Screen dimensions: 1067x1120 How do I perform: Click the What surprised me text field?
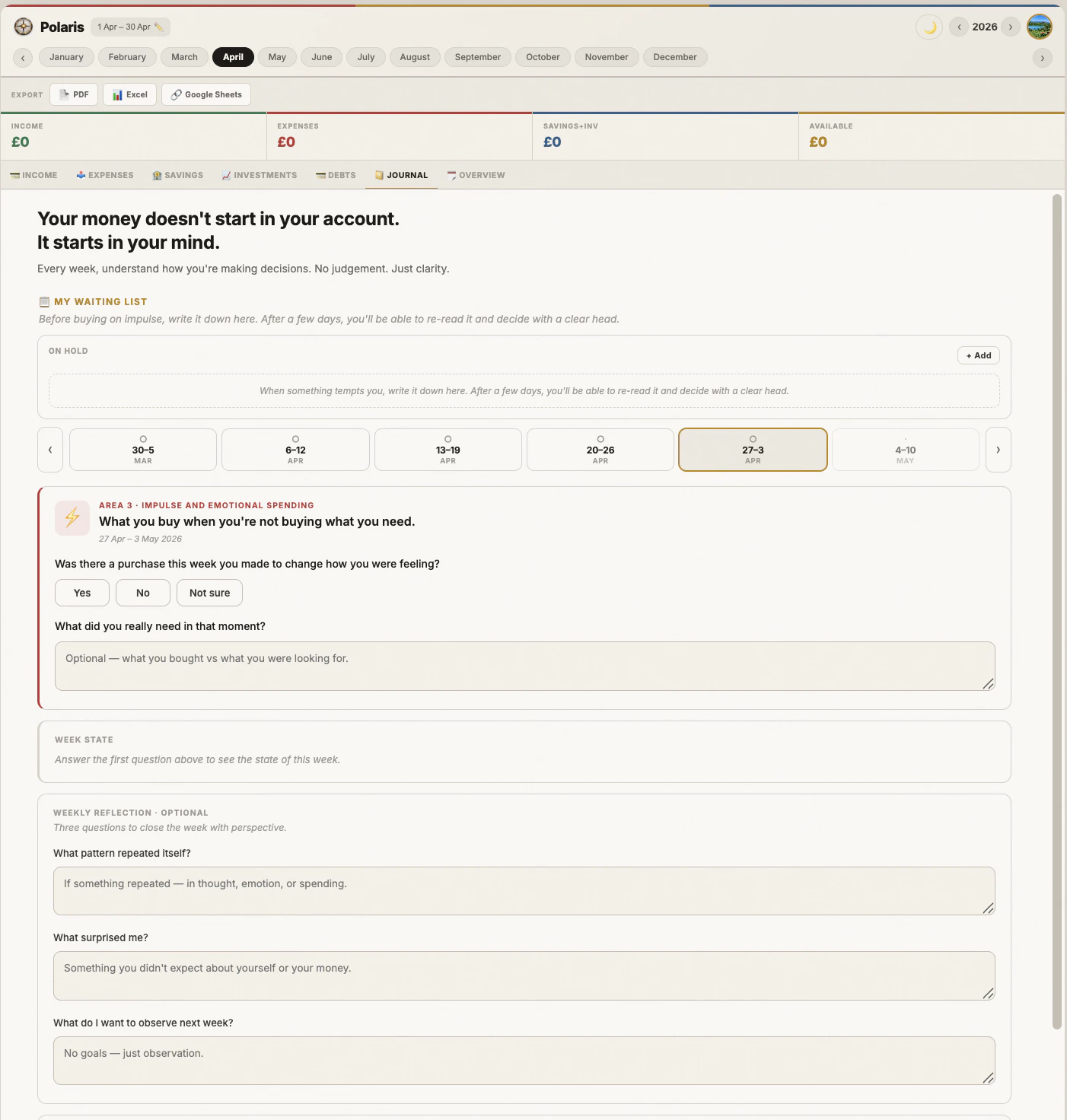click(524, 975)
